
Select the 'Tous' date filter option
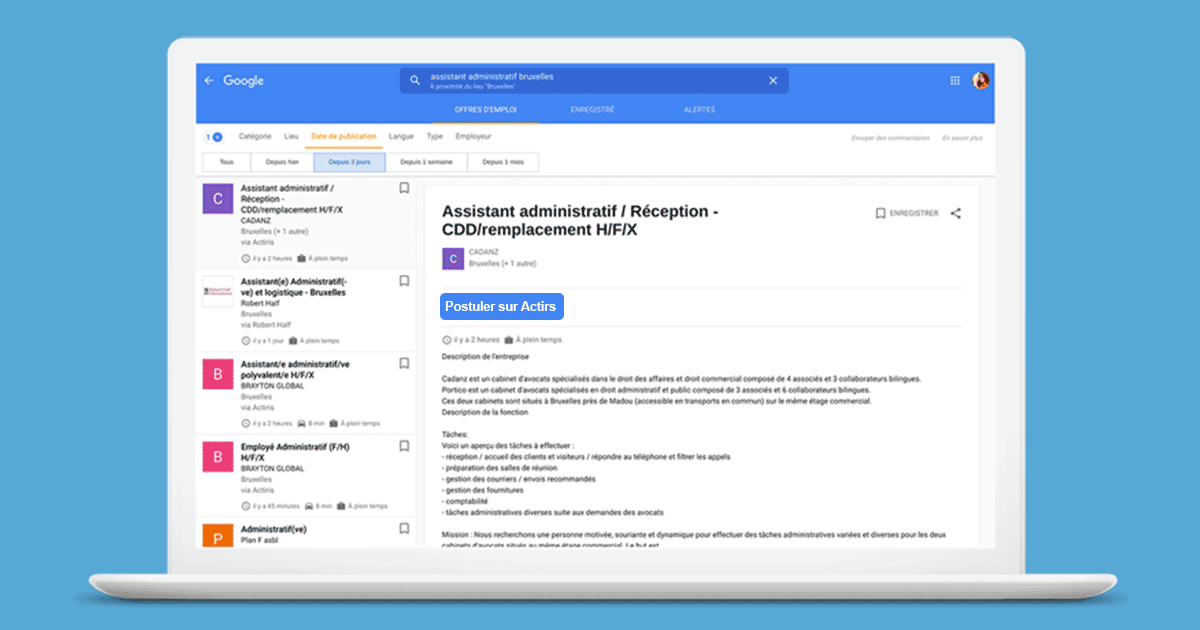225,161
